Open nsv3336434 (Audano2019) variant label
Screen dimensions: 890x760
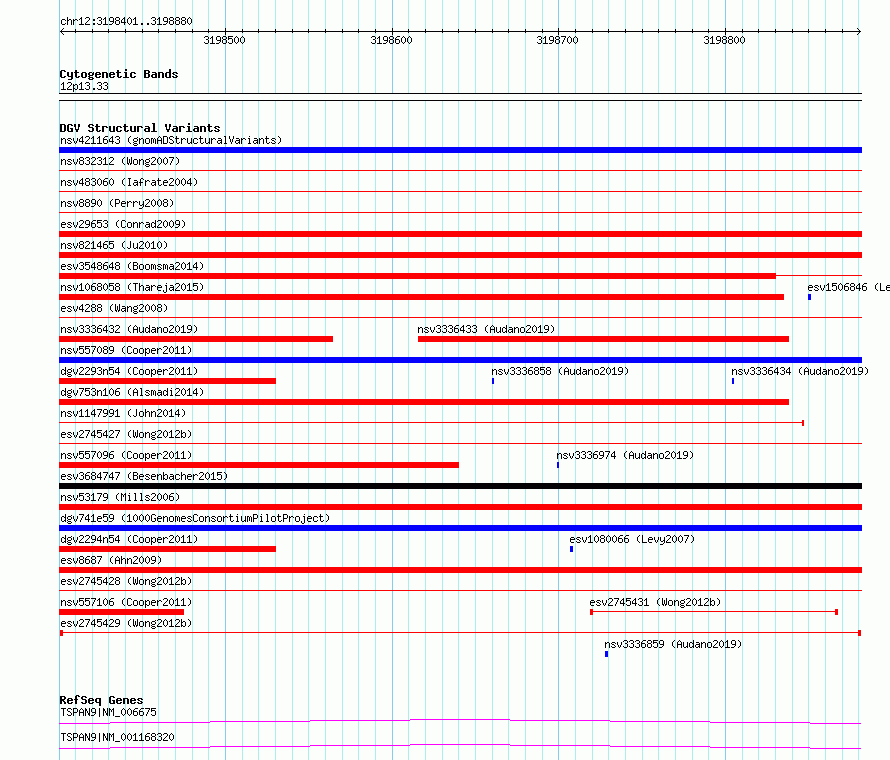pyautogui.click(x=800, y=371)
